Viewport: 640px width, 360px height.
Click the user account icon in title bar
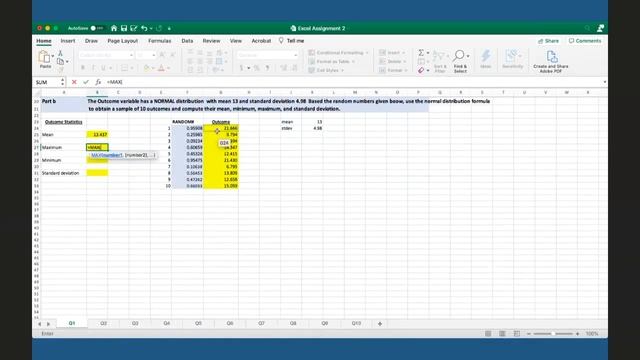(600, 28)
